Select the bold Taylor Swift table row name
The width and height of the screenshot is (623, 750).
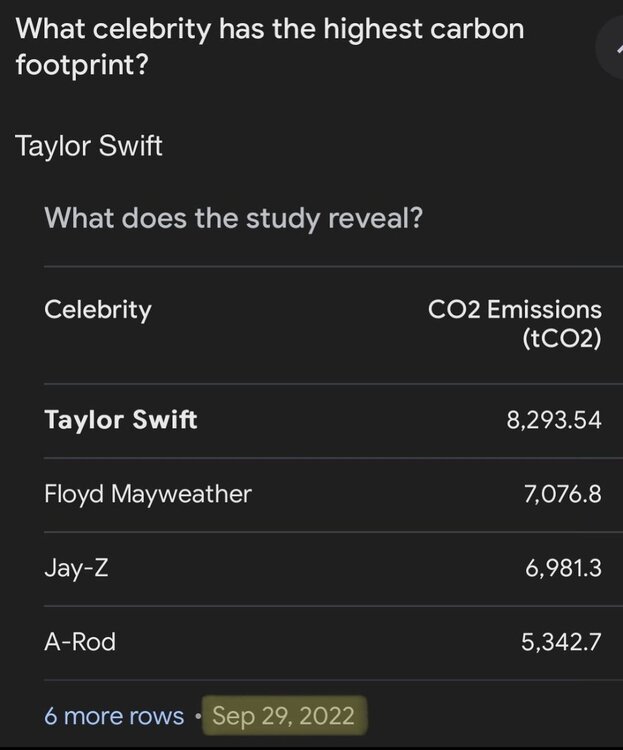(x=121, y=419)
